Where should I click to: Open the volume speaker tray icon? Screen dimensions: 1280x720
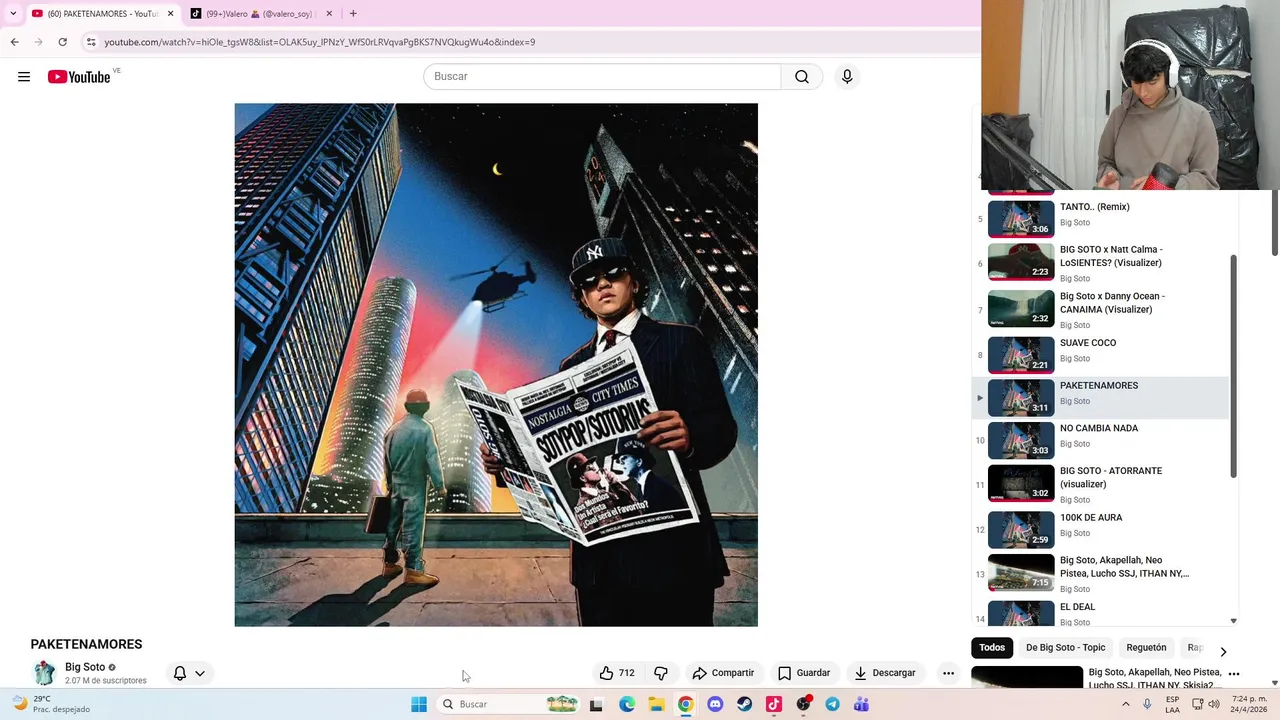click(x=1214, y=704)
